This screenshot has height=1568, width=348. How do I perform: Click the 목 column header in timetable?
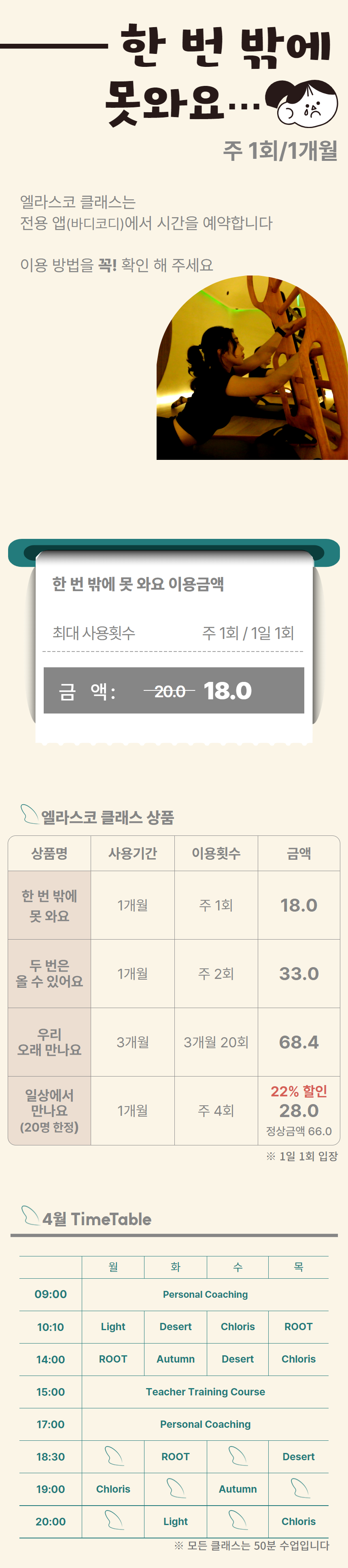(299, 1267)
